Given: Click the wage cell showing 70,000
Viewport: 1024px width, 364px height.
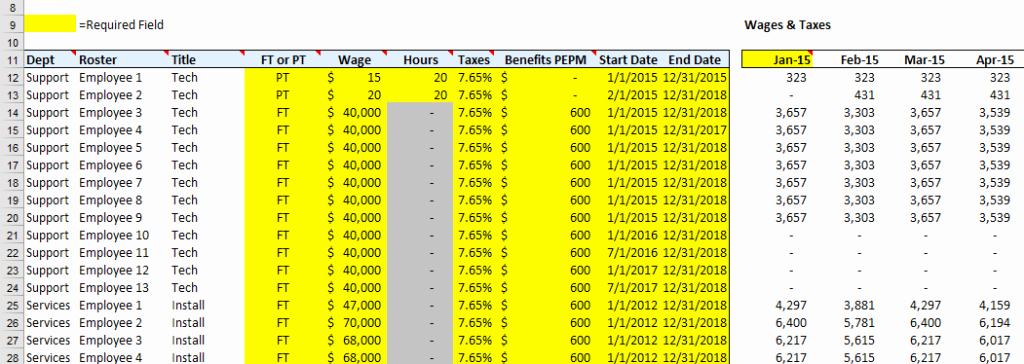Looking at the screenshot, I should tap(354, 323).
